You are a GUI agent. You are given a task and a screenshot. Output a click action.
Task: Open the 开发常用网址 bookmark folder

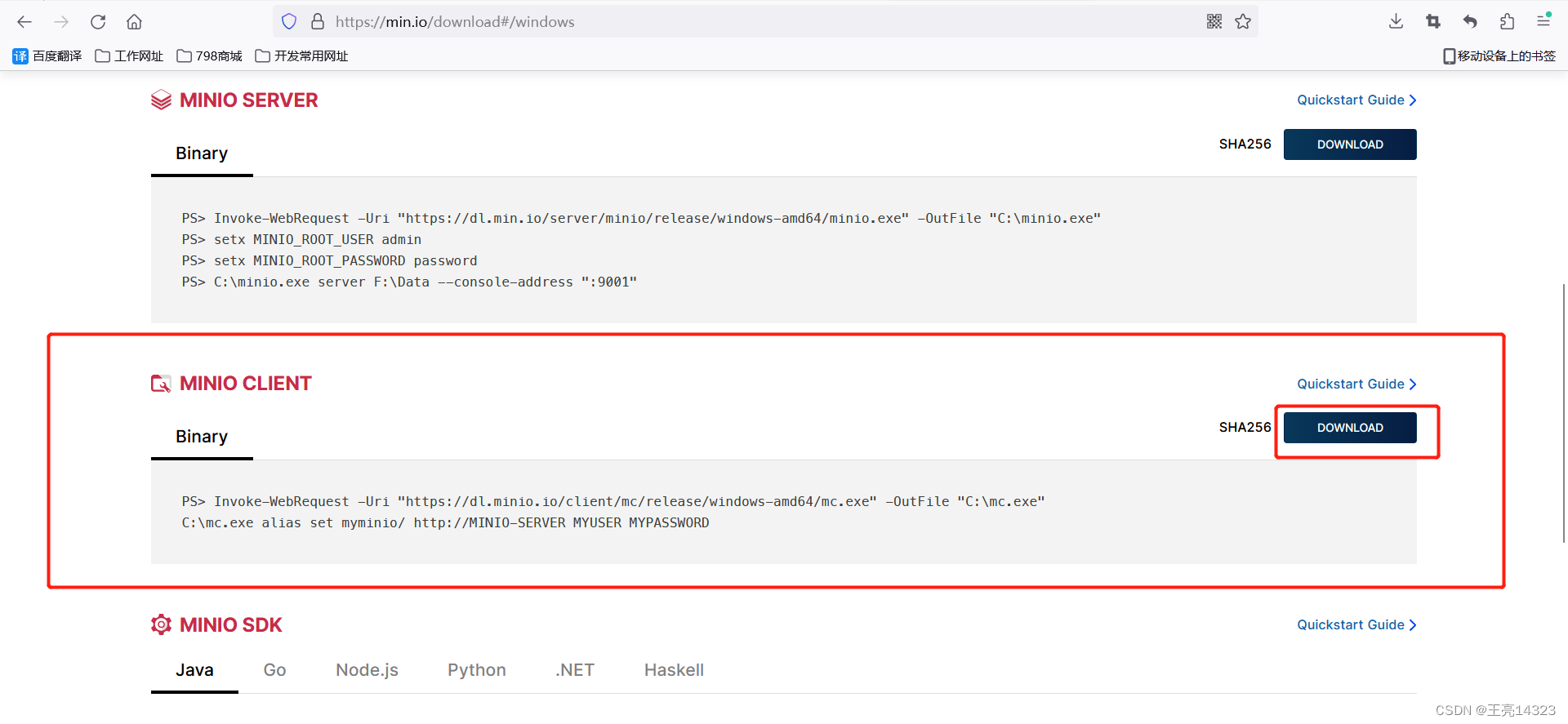[x=301, y=56]
